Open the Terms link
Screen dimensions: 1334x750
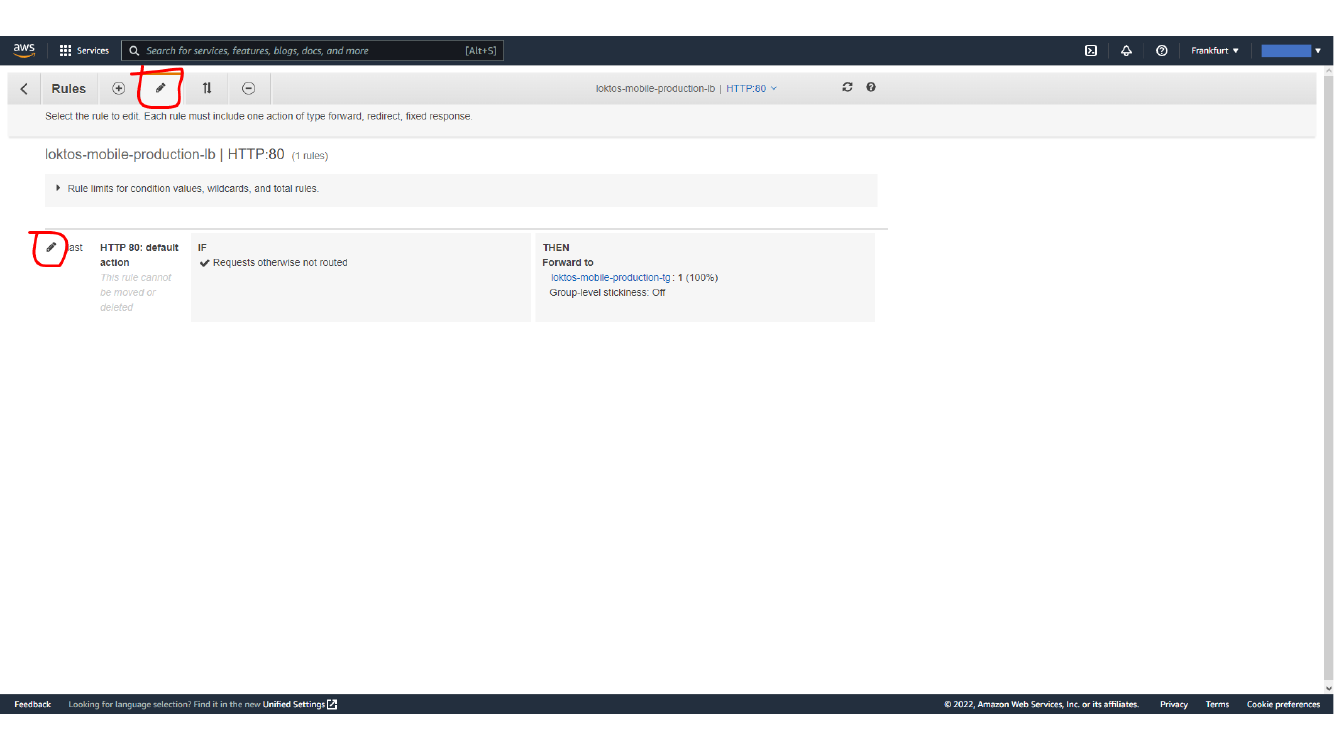tap(1217, 704)
